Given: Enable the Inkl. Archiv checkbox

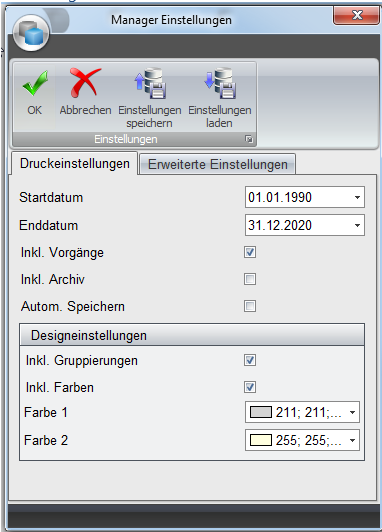Looking at the screenshot, I should pos(250,279).
